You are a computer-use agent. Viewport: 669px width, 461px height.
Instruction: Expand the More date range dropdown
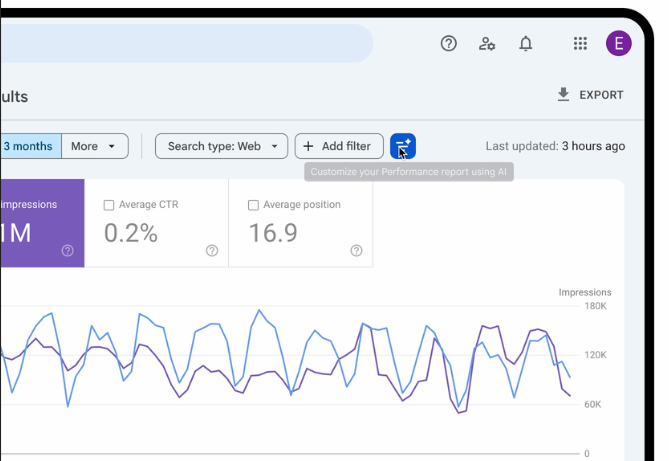(95, 146)
